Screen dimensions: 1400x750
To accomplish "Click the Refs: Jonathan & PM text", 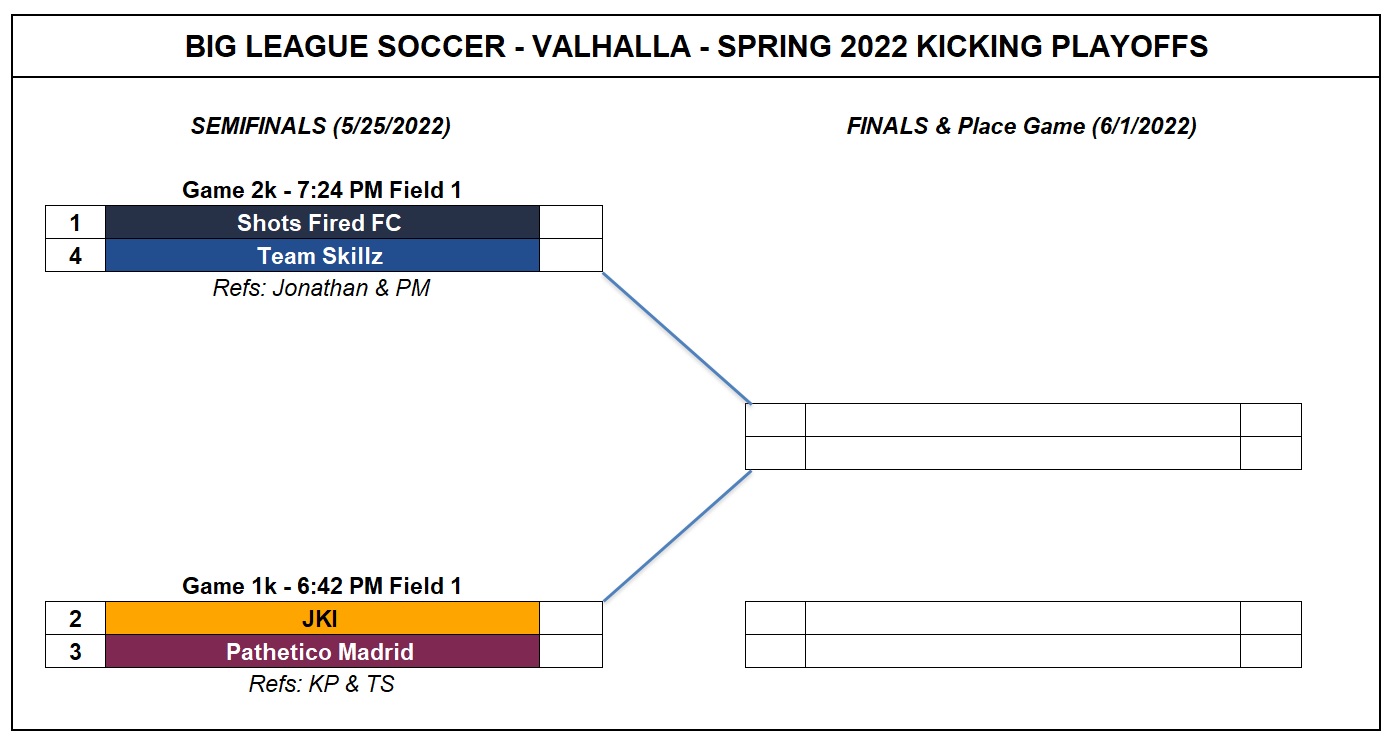I will coord(321,288).
